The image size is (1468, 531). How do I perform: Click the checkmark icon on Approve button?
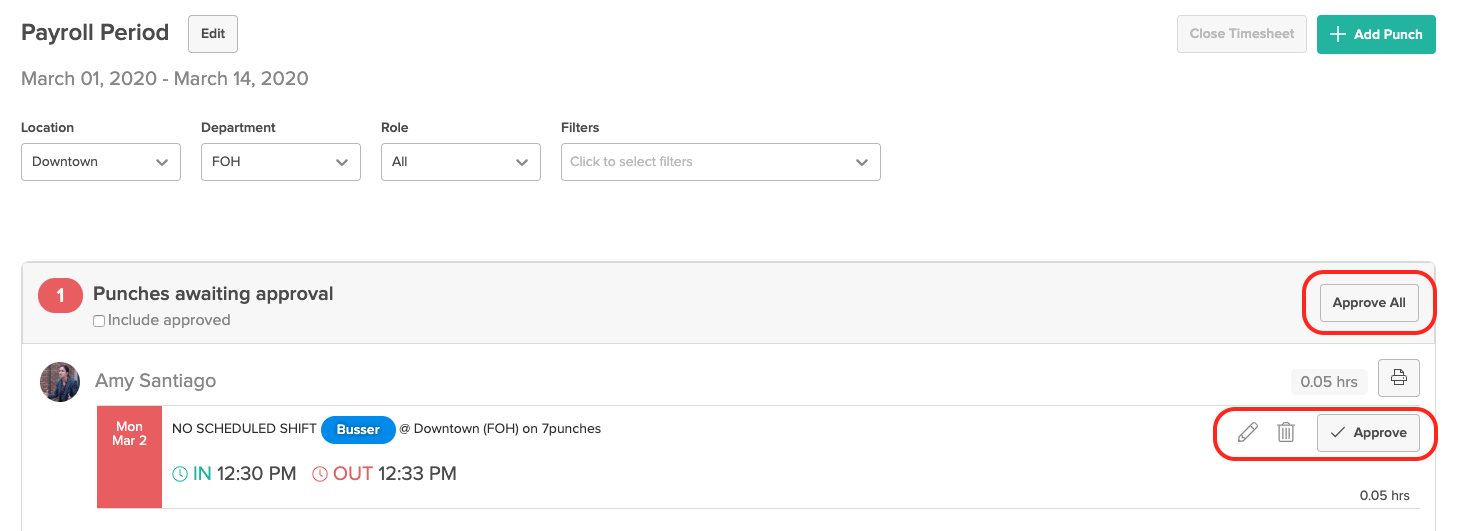click(1337, 433)
